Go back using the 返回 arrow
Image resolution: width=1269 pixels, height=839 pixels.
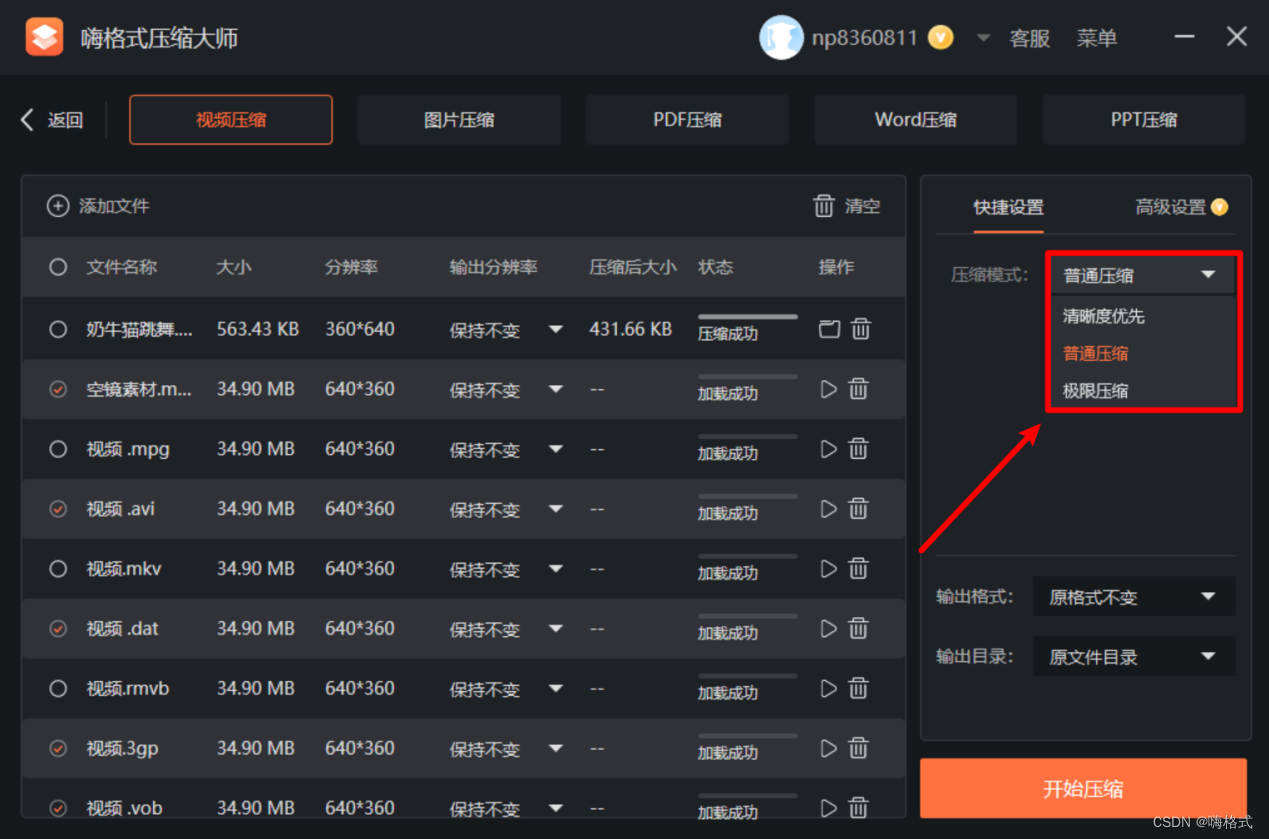coord(28,120)
